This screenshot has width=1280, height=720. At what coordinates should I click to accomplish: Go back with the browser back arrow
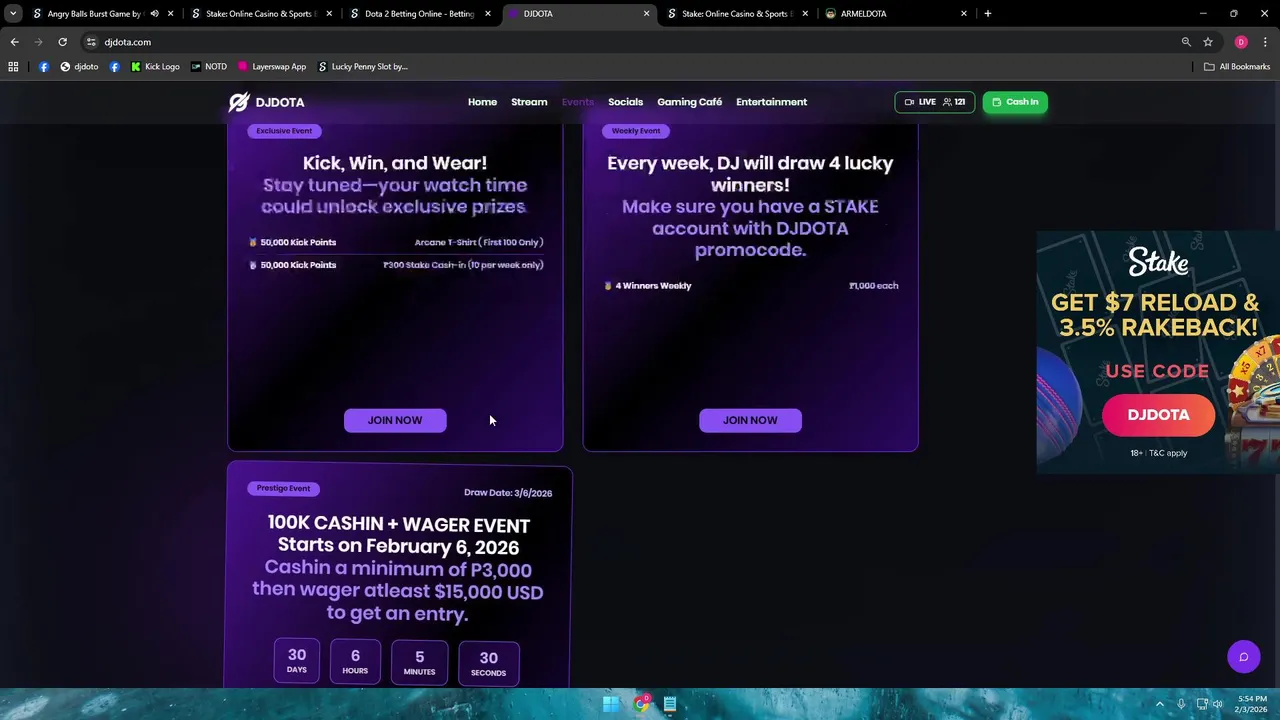pyautogui.click(x=14, y=42)
